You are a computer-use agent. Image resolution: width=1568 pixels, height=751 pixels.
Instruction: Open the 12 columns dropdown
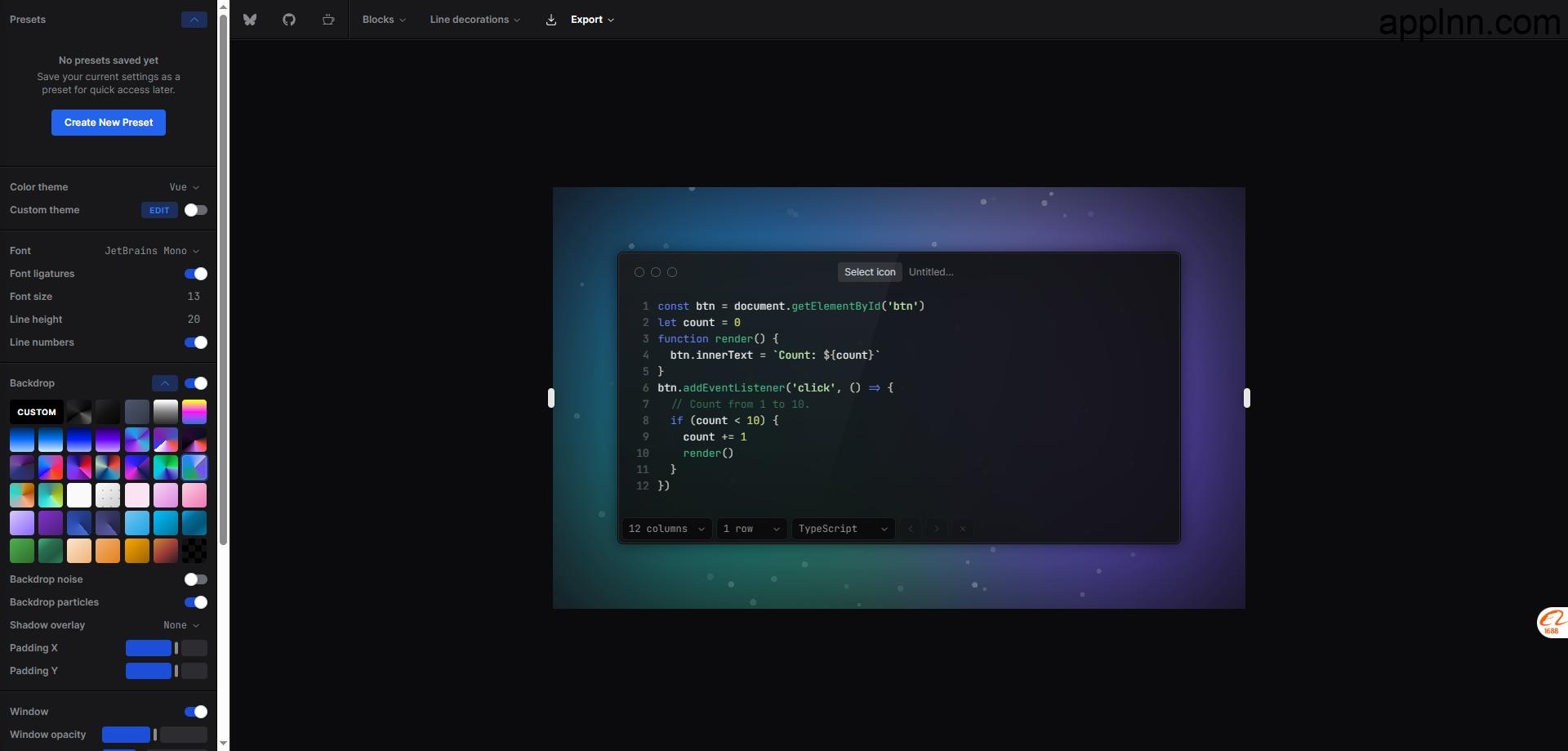pyautogui.click(x=666, y=529)
